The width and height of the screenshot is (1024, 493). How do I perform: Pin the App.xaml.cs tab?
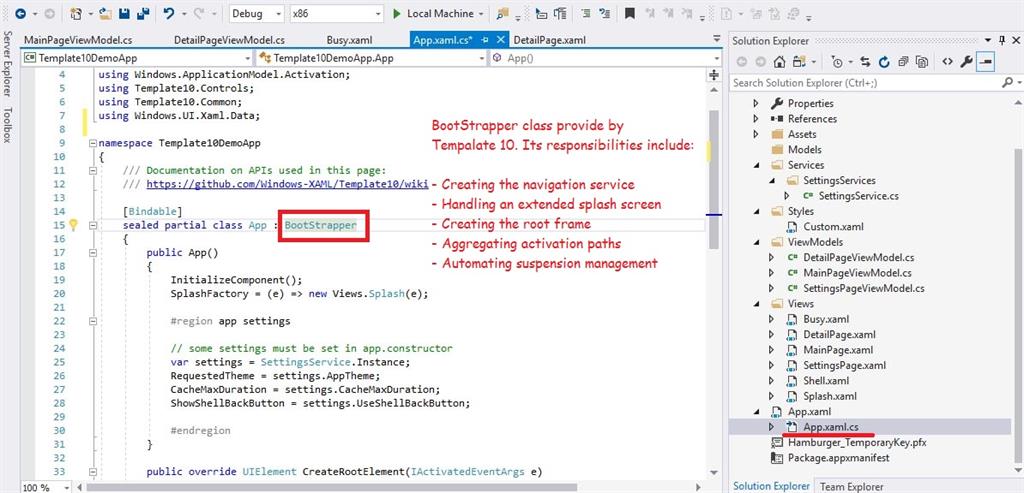point(485,40)
